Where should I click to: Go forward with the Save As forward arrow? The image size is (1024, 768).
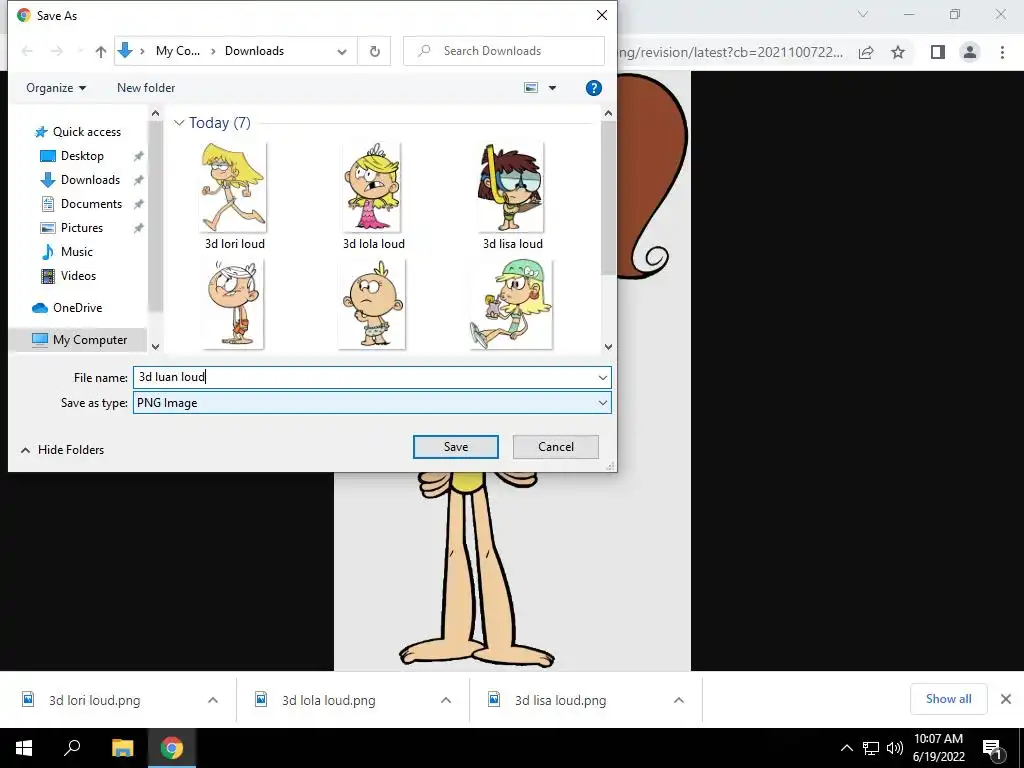pos(57,51)
